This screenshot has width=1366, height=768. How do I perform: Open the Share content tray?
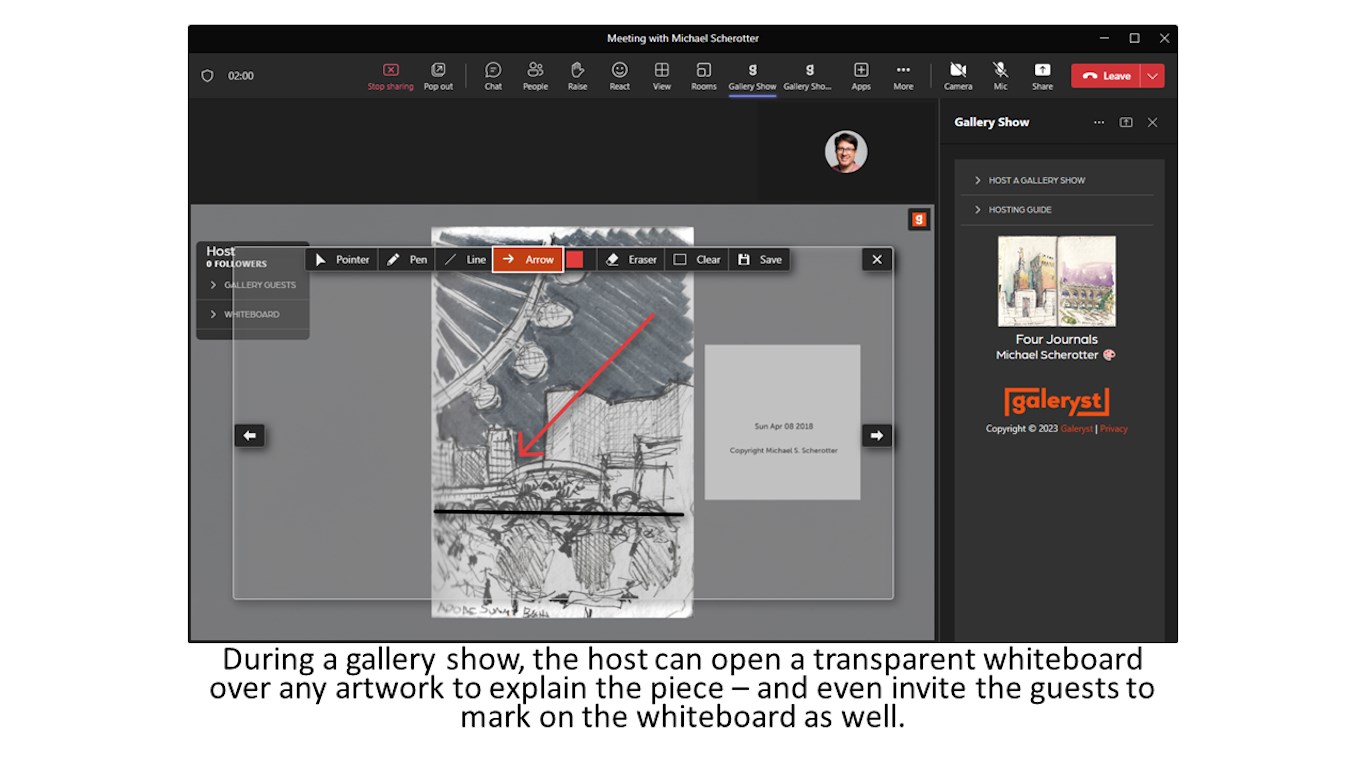(x=1042, y=76)
